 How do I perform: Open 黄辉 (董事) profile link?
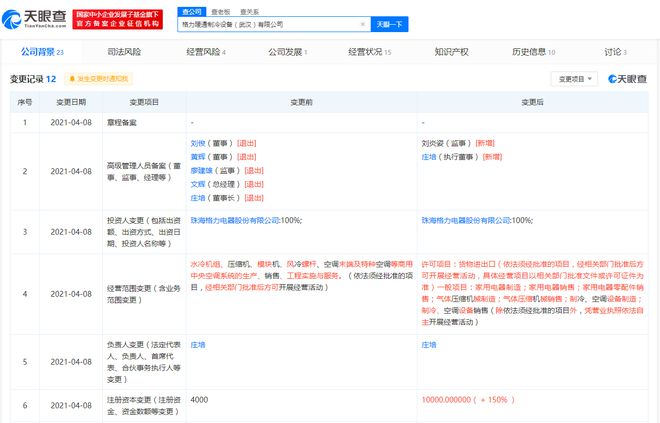(x=198, y=157)
